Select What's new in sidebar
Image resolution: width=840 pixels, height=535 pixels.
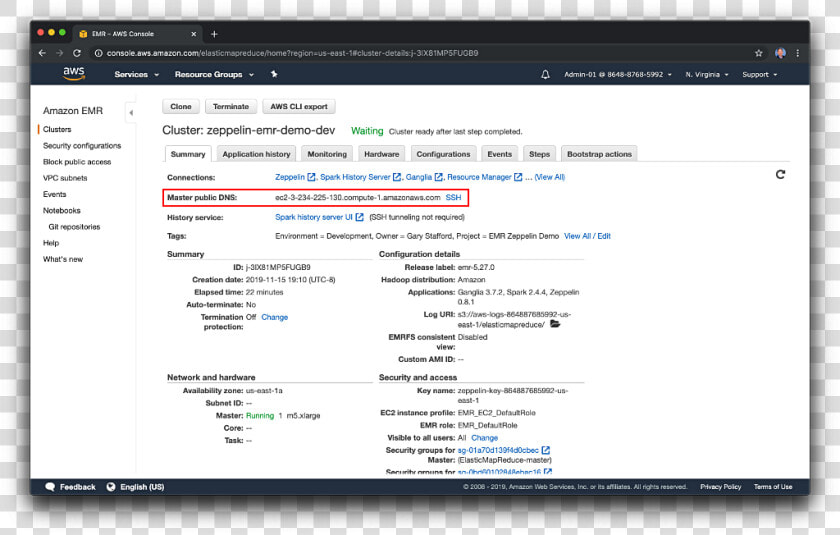[x=63, y=259]
